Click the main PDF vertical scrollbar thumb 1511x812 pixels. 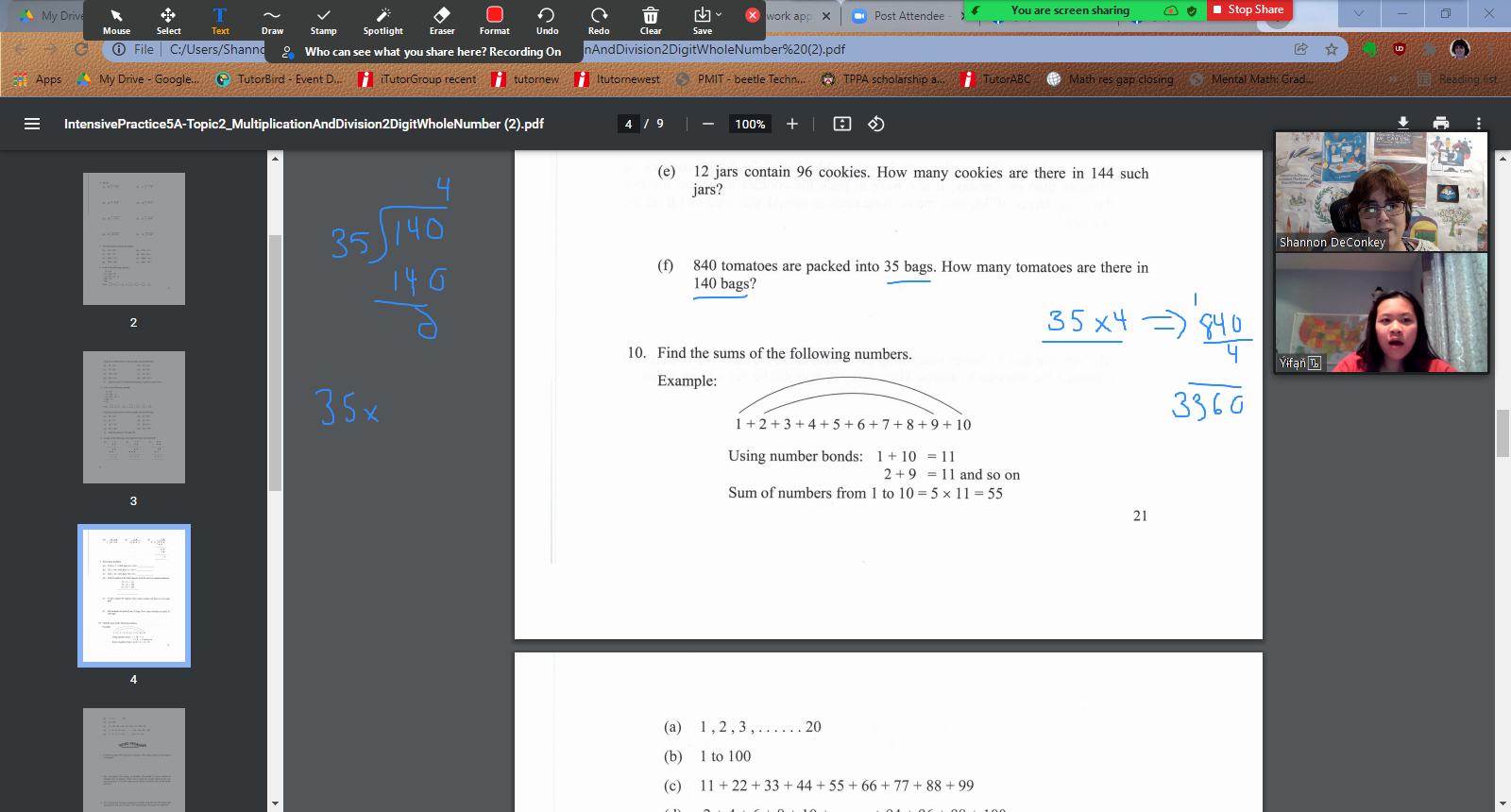(x=1503, y=433)
